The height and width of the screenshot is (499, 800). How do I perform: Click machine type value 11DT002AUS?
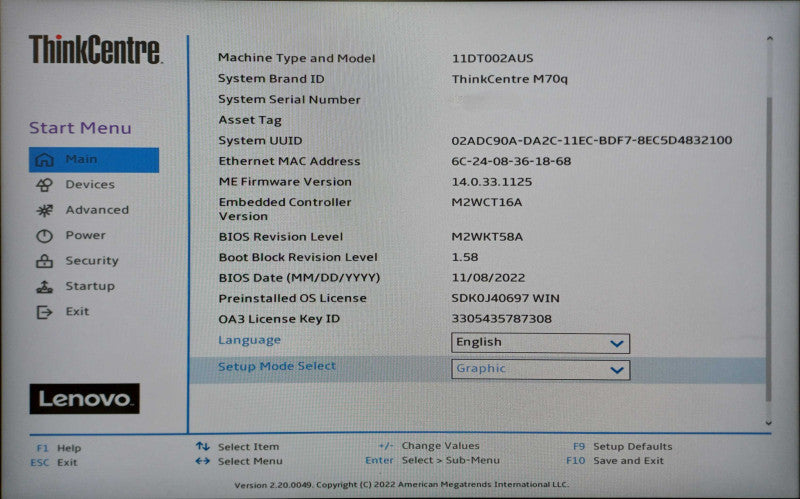[x=492, y=58]
